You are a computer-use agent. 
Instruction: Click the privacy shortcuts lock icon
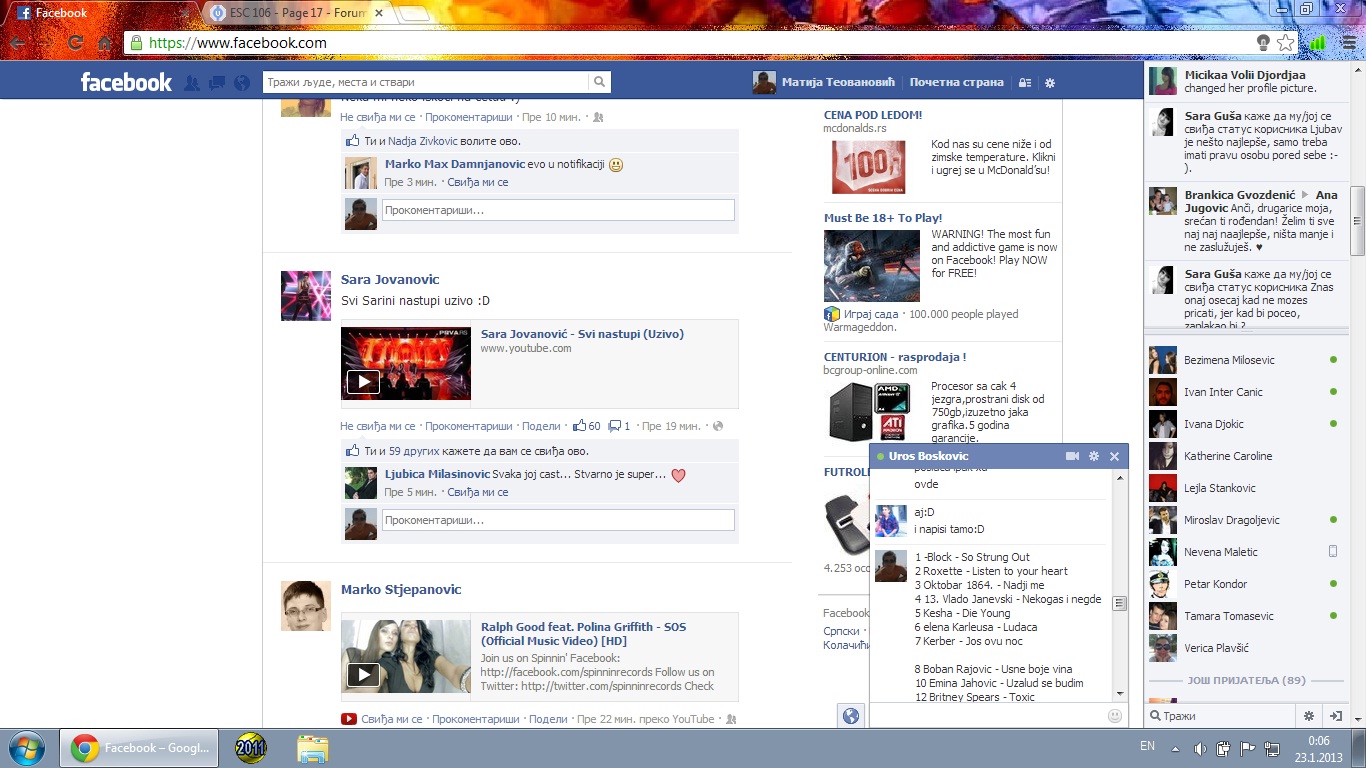click(x=1024, y=83)
